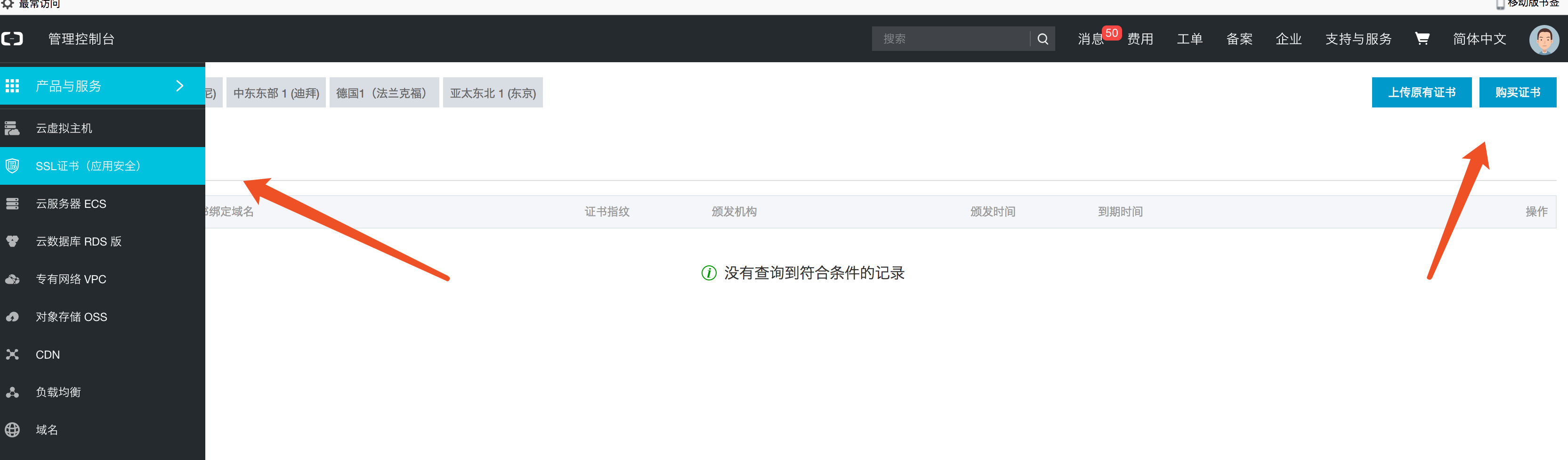The height and width of the screenshot is (460, 1568).
Task: Click 上传原有证书 button
Action: tap(1421, 92)
